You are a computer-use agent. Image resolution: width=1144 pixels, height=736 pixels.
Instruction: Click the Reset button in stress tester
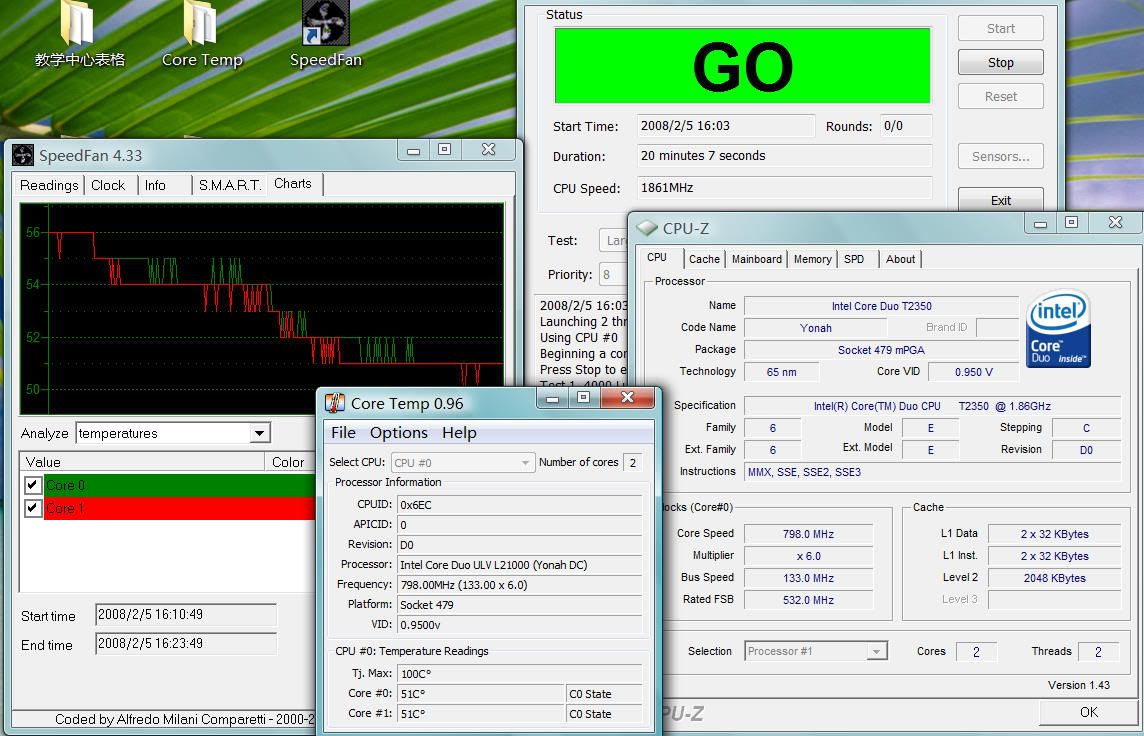coord(1000,96)
